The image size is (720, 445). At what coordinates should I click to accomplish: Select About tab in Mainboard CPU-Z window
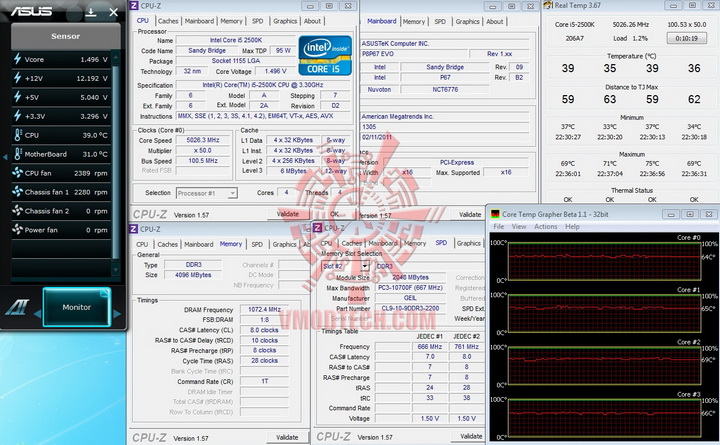495,22
